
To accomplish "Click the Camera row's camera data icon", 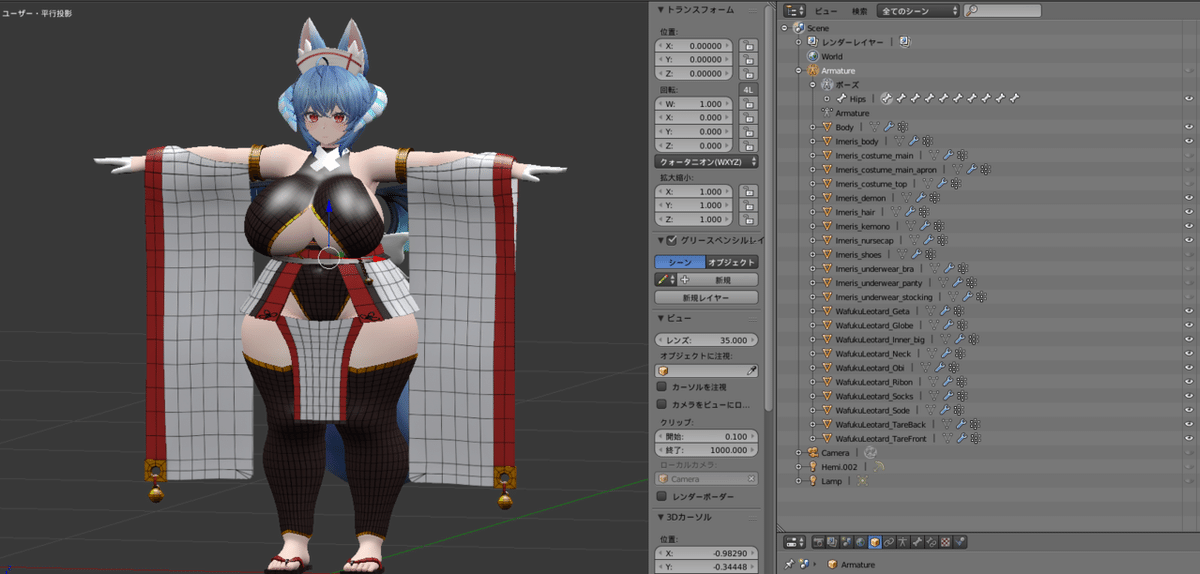I will (870, 453).
